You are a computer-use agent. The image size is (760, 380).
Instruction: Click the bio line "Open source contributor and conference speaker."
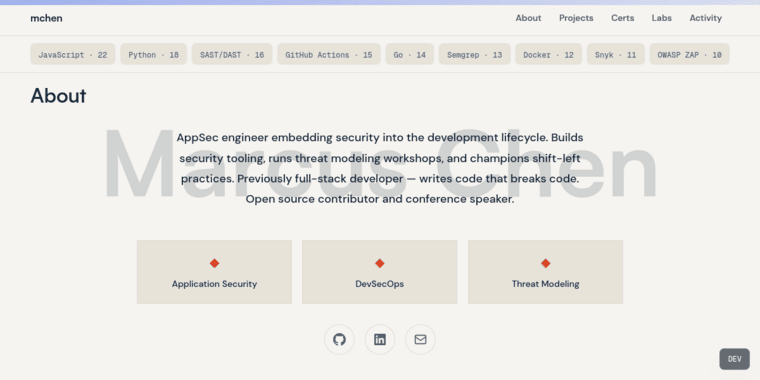point(380,199)
